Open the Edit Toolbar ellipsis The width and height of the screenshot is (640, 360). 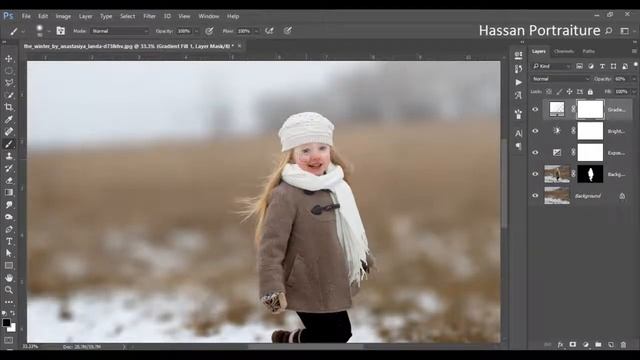pyautogui.click(x=9, y=302)
